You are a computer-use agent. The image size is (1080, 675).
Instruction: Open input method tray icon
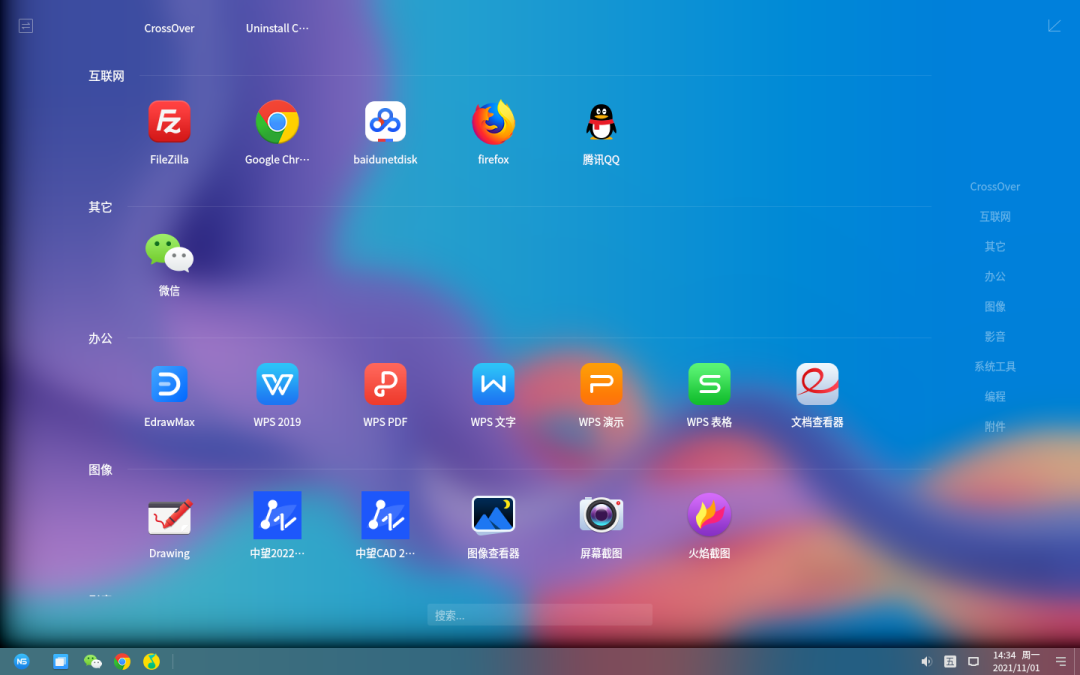950,662
